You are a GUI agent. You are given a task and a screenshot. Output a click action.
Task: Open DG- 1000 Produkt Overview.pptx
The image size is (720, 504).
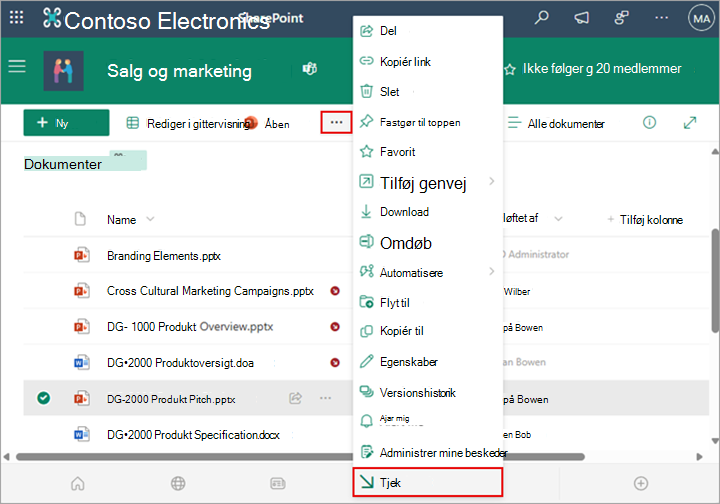[190, 327]
